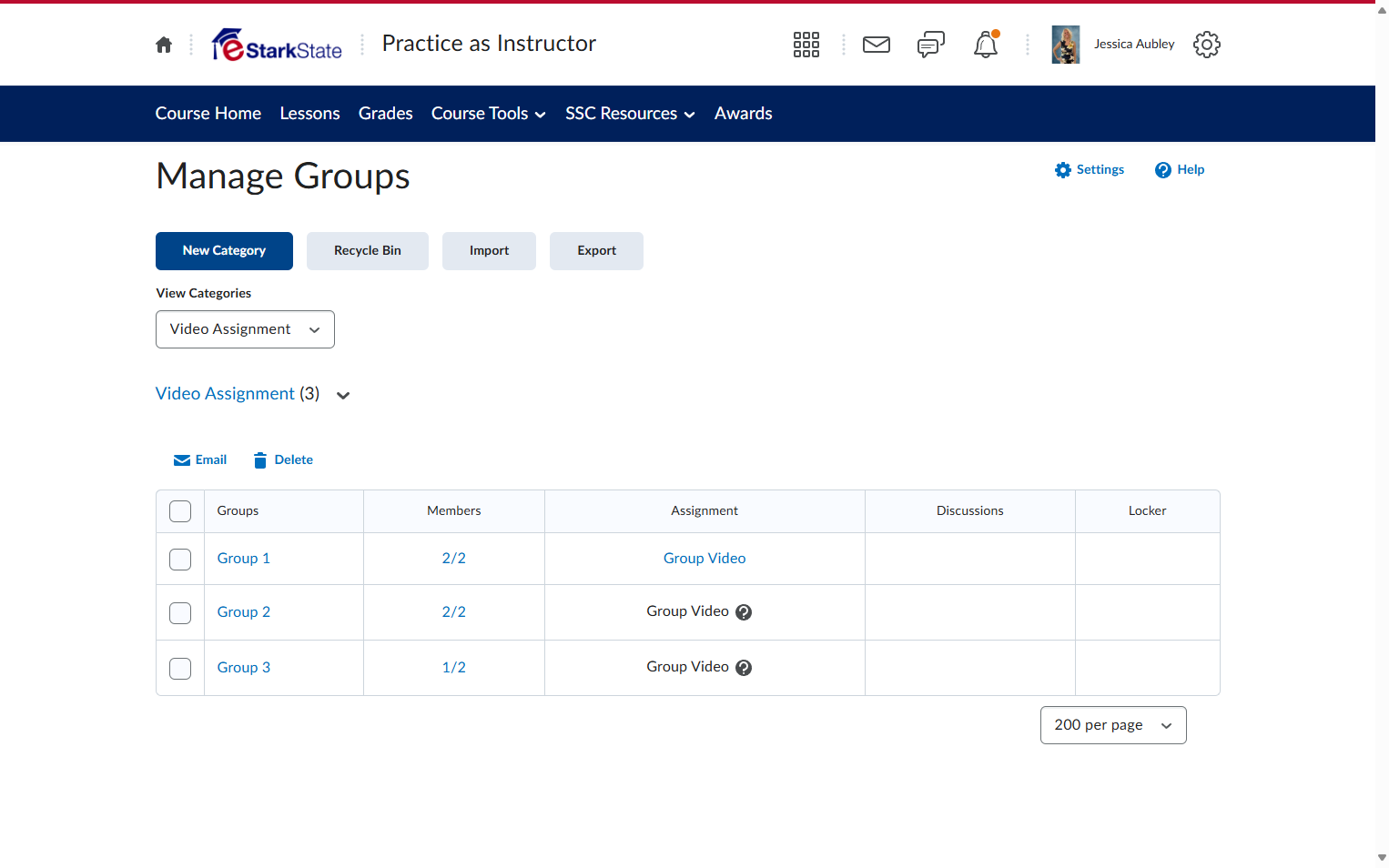Open the update alerts bell icon

pyautogui.click(x=986, y=45)
